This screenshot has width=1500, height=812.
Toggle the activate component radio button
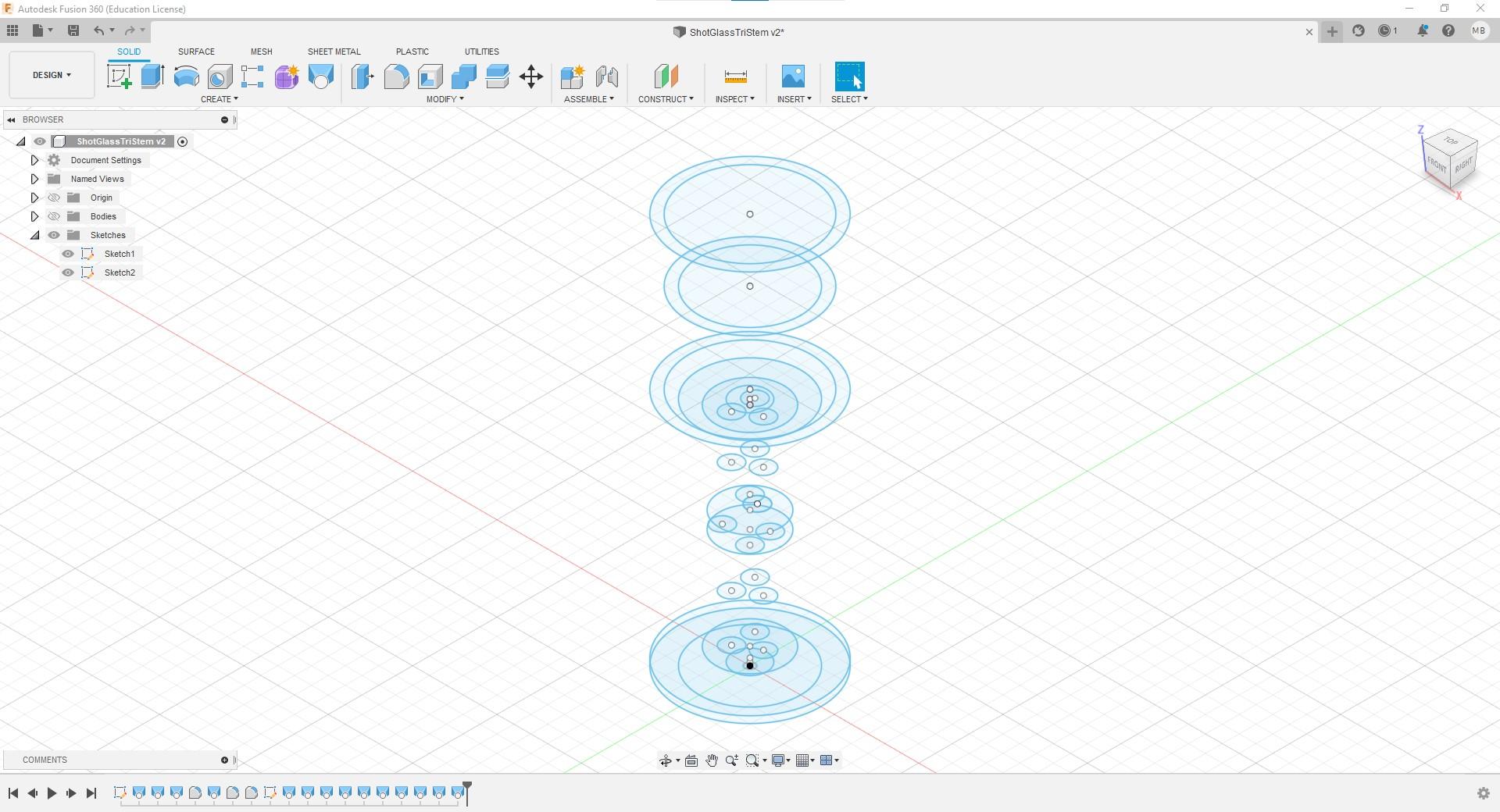point(183,141)
